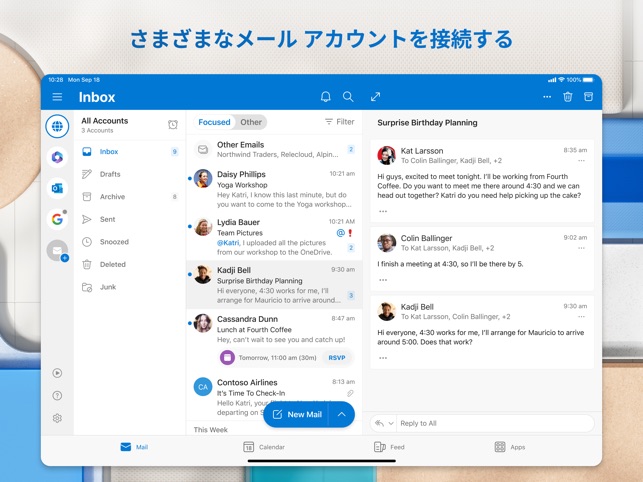This screenshot has height=482, width=643.
Task: Compose with the New Mail button
Action: pyautogui.click(x=296, y=414)
